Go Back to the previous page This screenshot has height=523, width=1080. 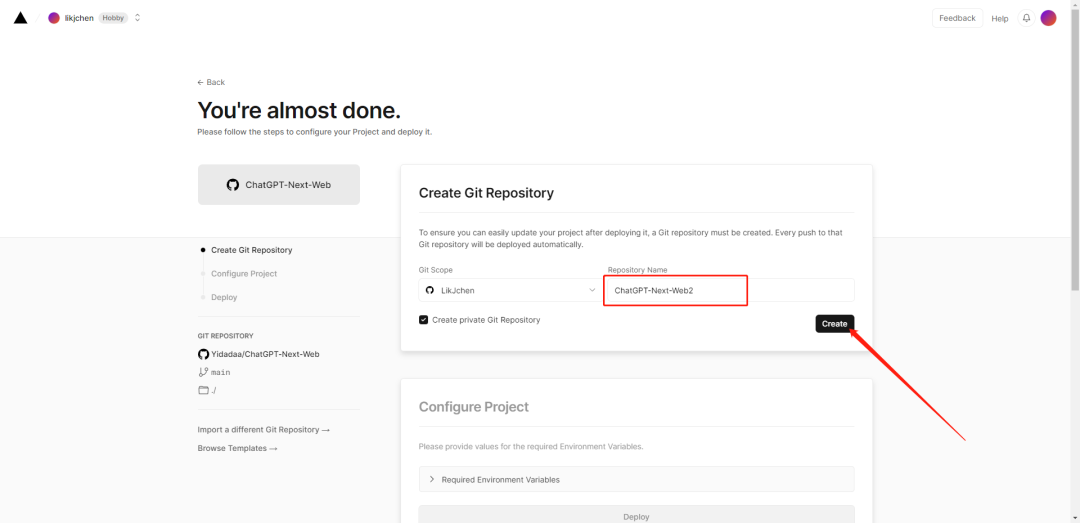click(x=211, y=82)
